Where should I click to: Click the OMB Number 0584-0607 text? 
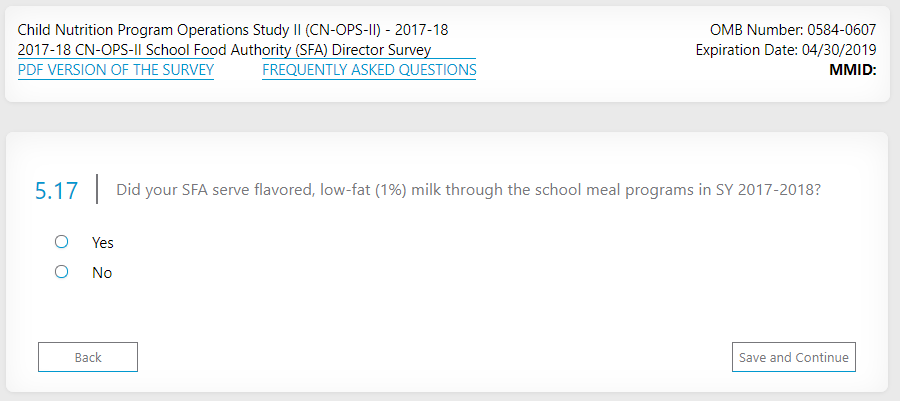(x=793, y=30)
